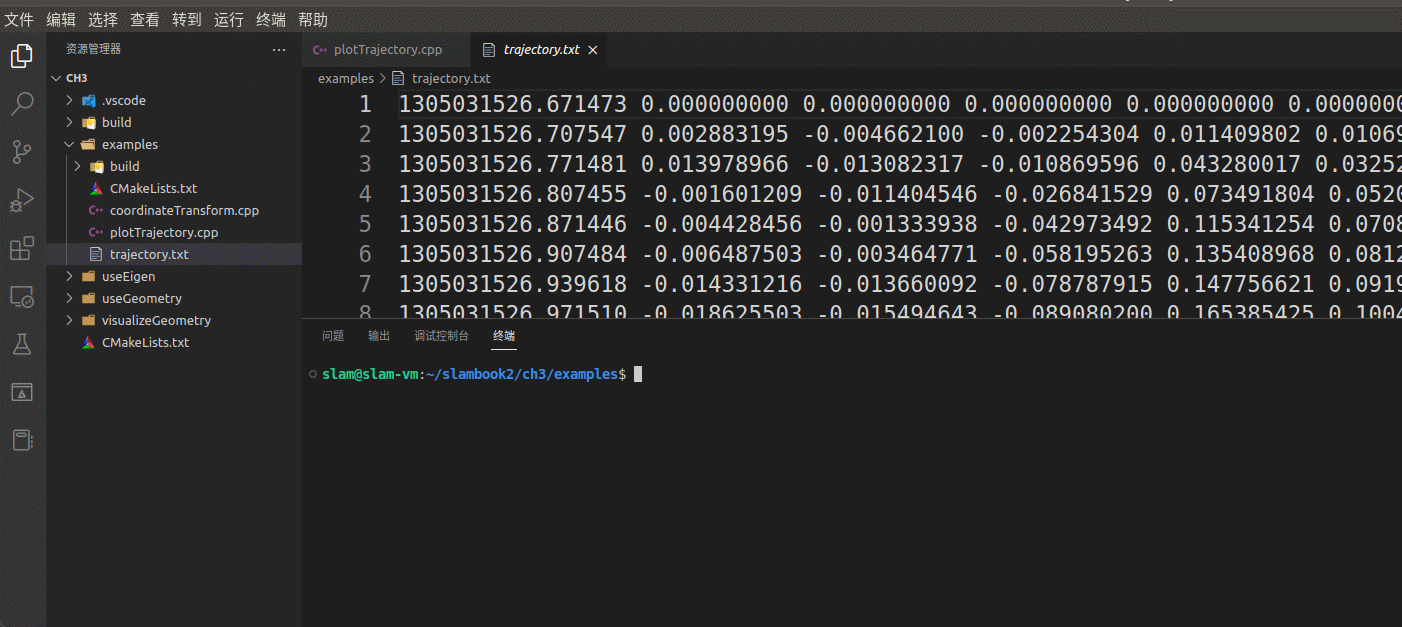Open the Run and Debug icon

pyautogui.click(x=21, y=200)
